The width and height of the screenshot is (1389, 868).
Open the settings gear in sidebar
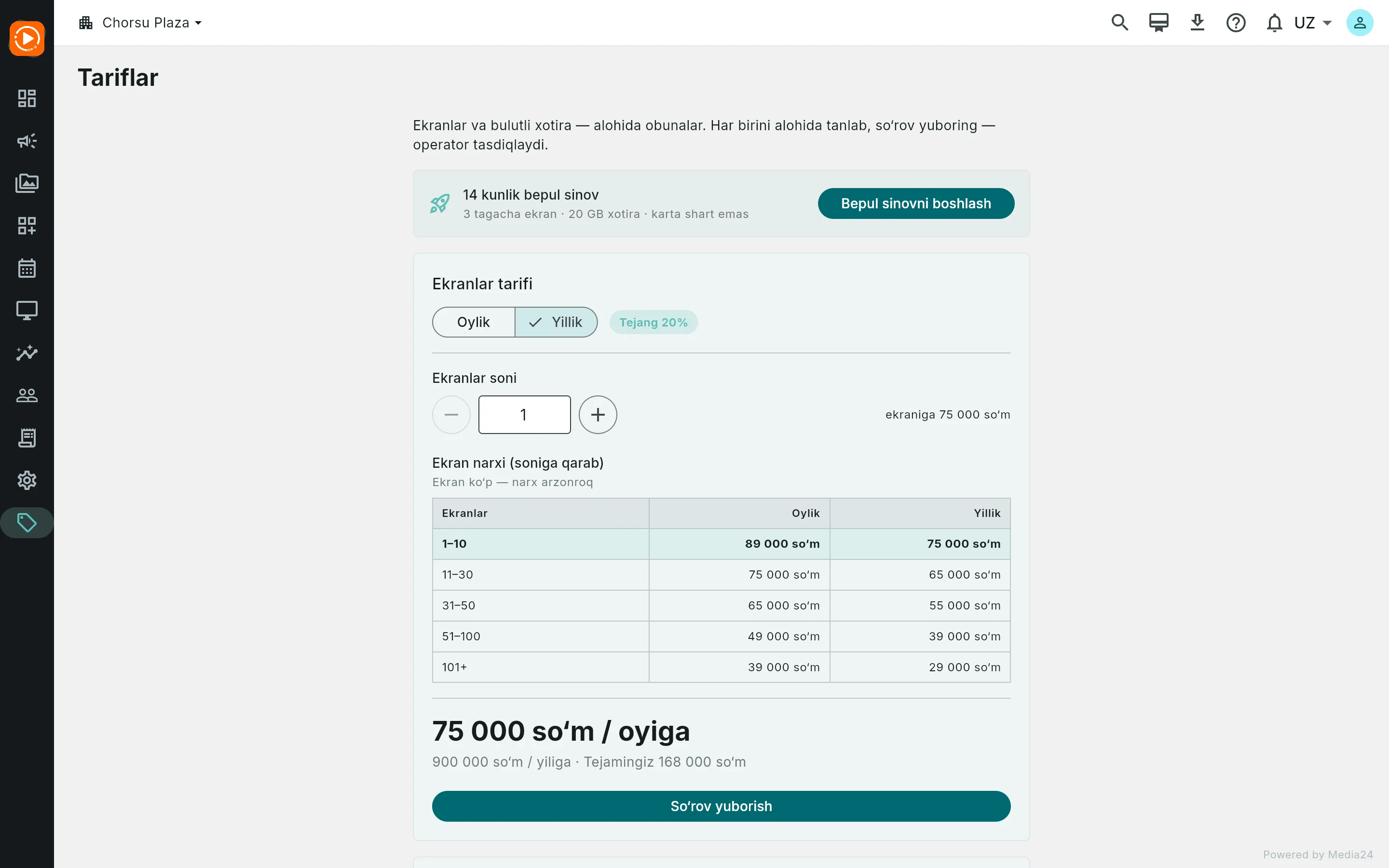point(27,480)
